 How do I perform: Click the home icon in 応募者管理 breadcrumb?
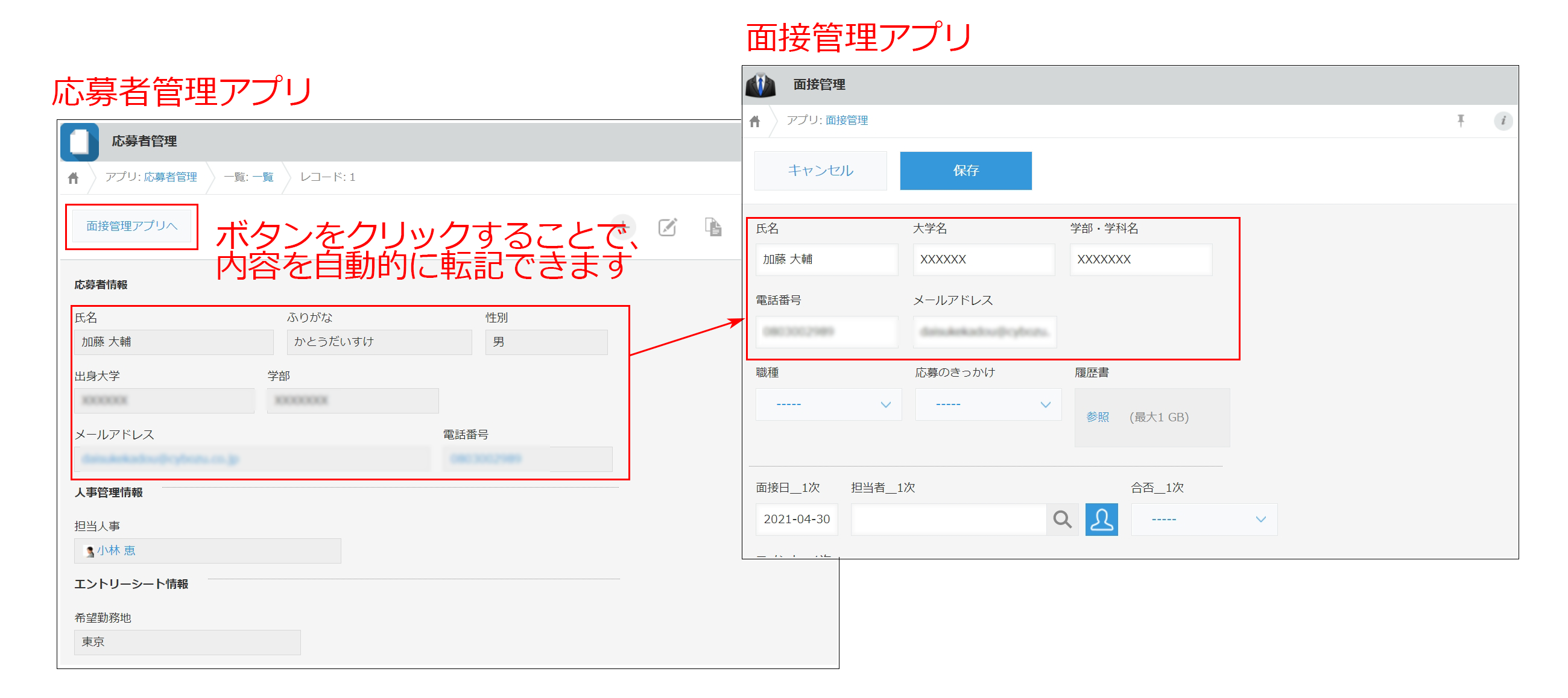click(74, 177)
